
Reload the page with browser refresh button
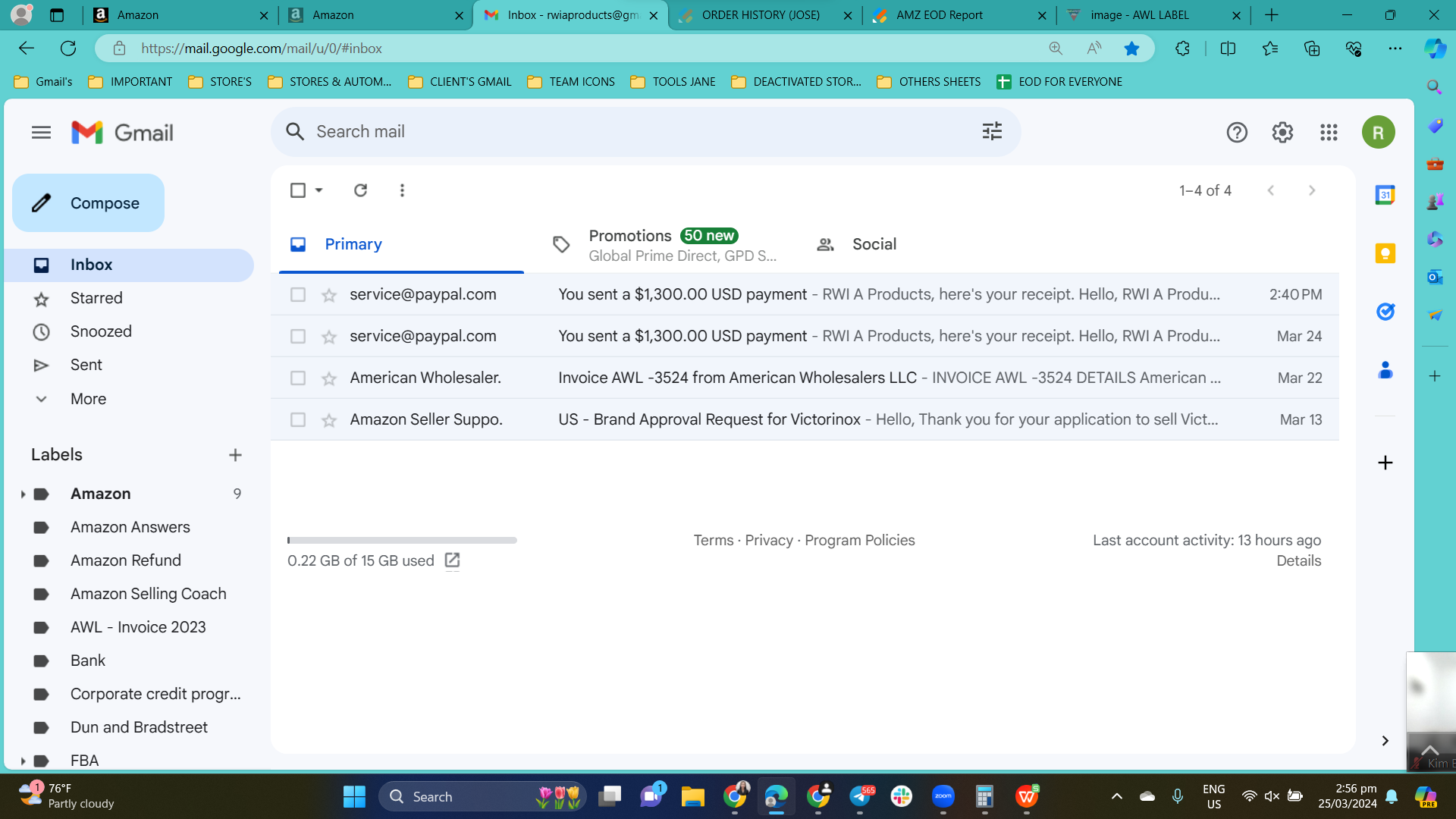point(68,49)
